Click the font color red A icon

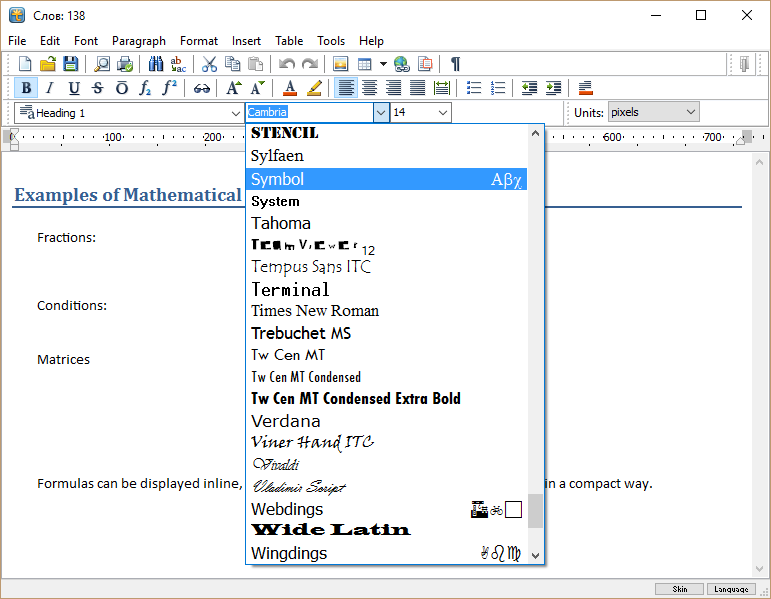[289, 88]
